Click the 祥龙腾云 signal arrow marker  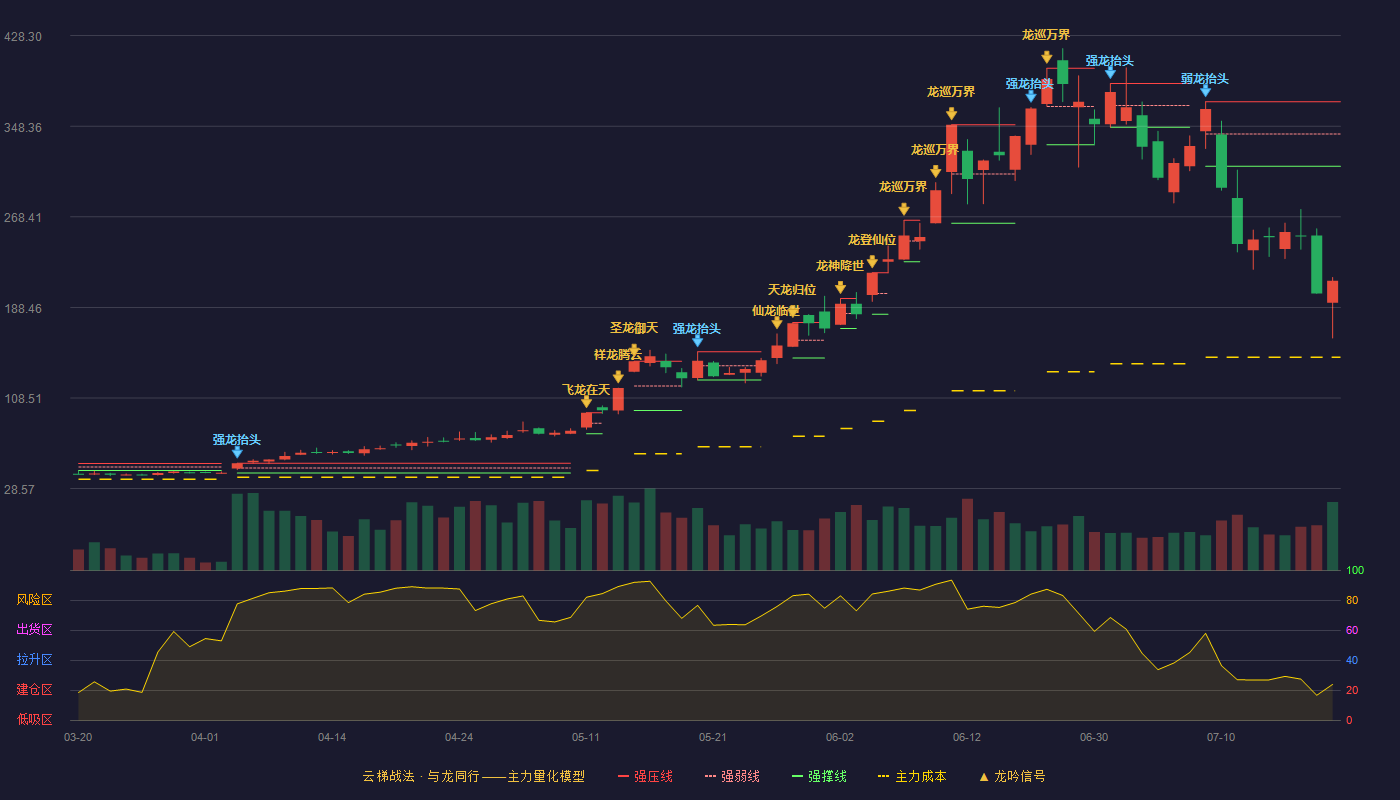(x=618, y=377)
